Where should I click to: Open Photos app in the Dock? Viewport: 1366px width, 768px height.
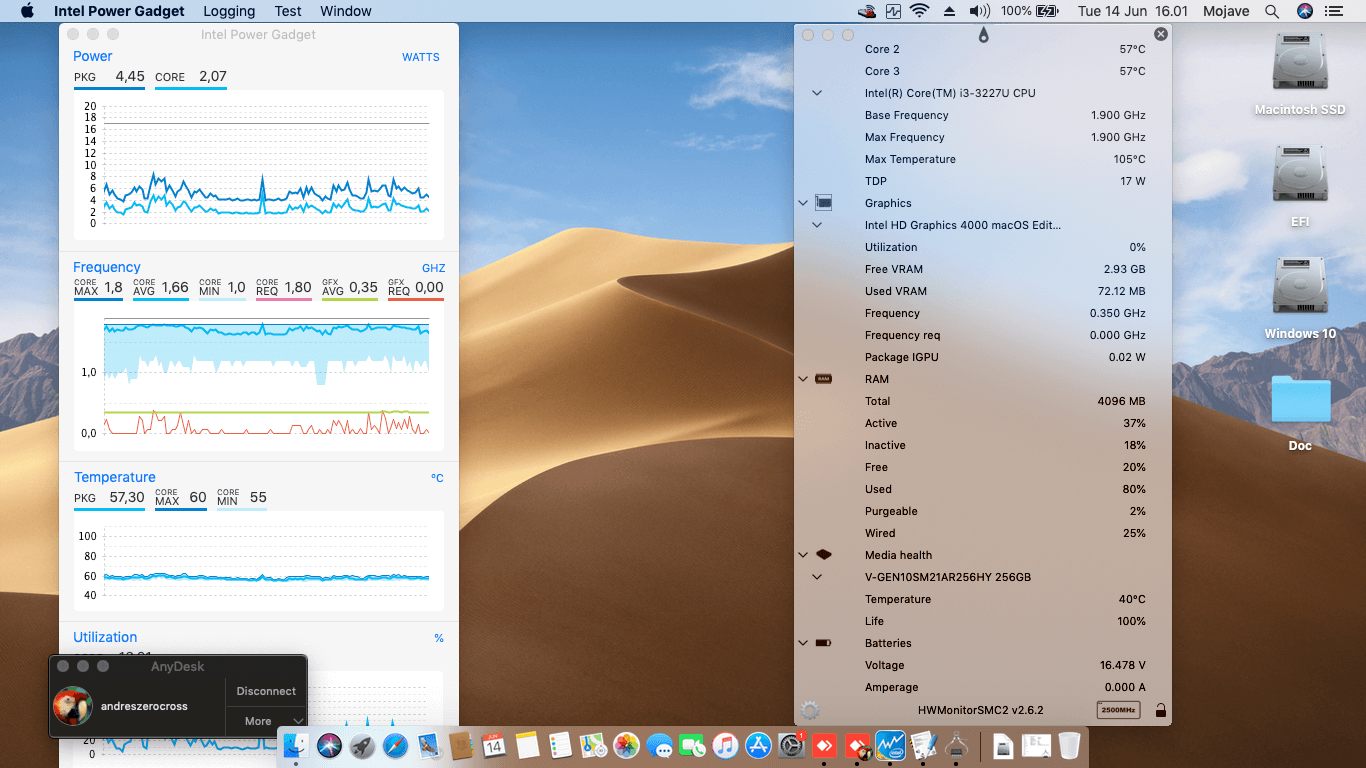click(626, 745)
